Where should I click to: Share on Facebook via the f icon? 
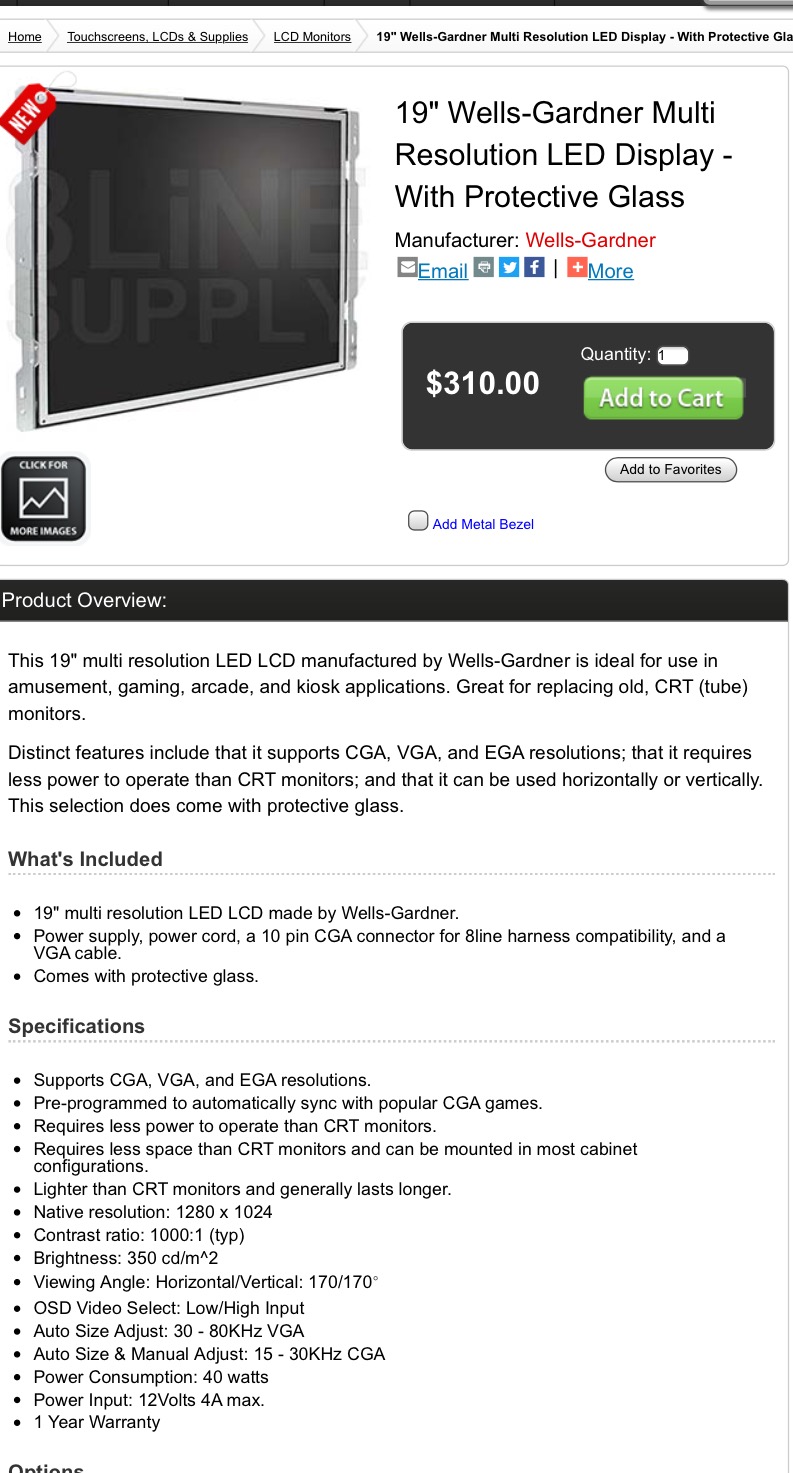click(534, 268)
